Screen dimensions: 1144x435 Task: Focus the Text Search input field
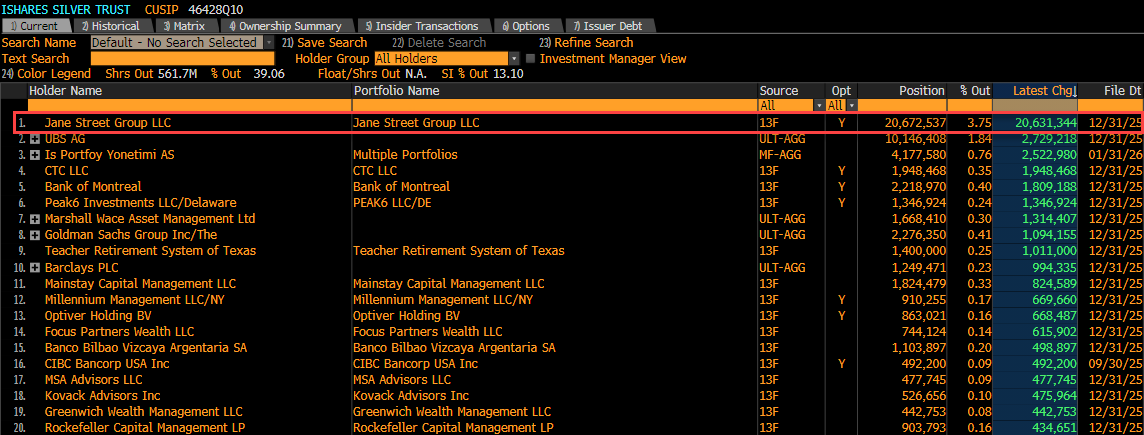182,58
